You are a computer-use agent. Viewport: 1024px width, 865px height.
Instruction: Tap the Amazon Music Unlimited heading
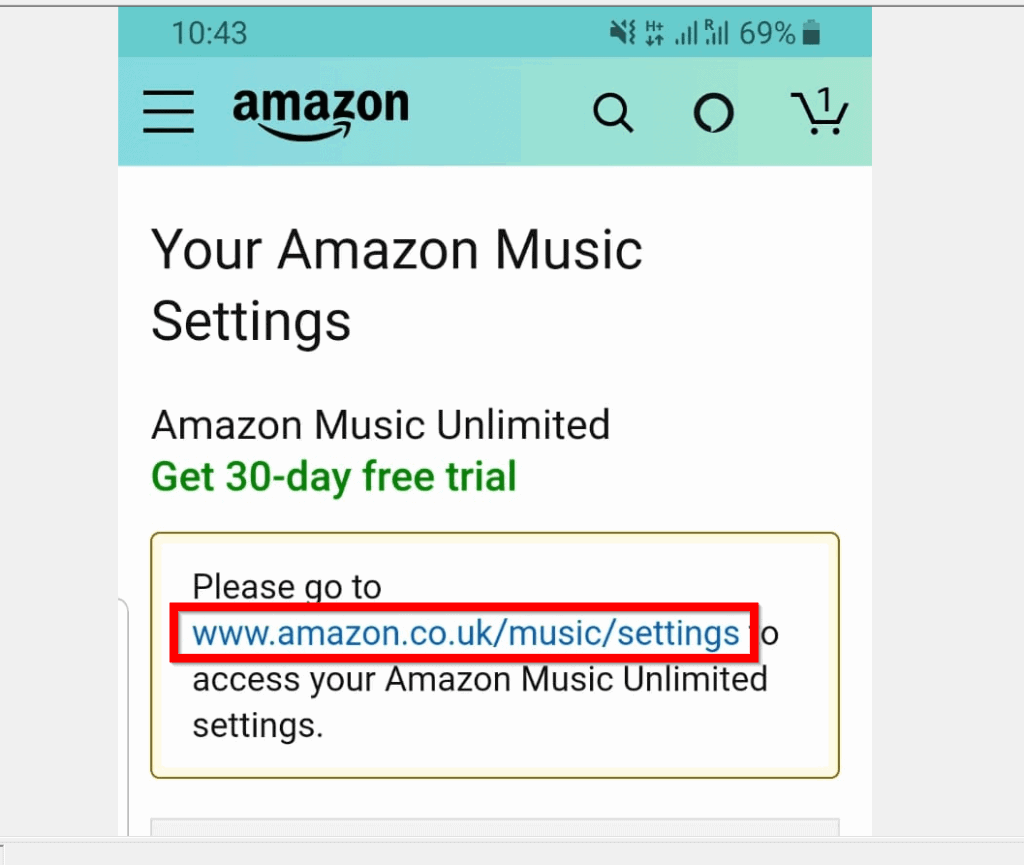(380, 424)
